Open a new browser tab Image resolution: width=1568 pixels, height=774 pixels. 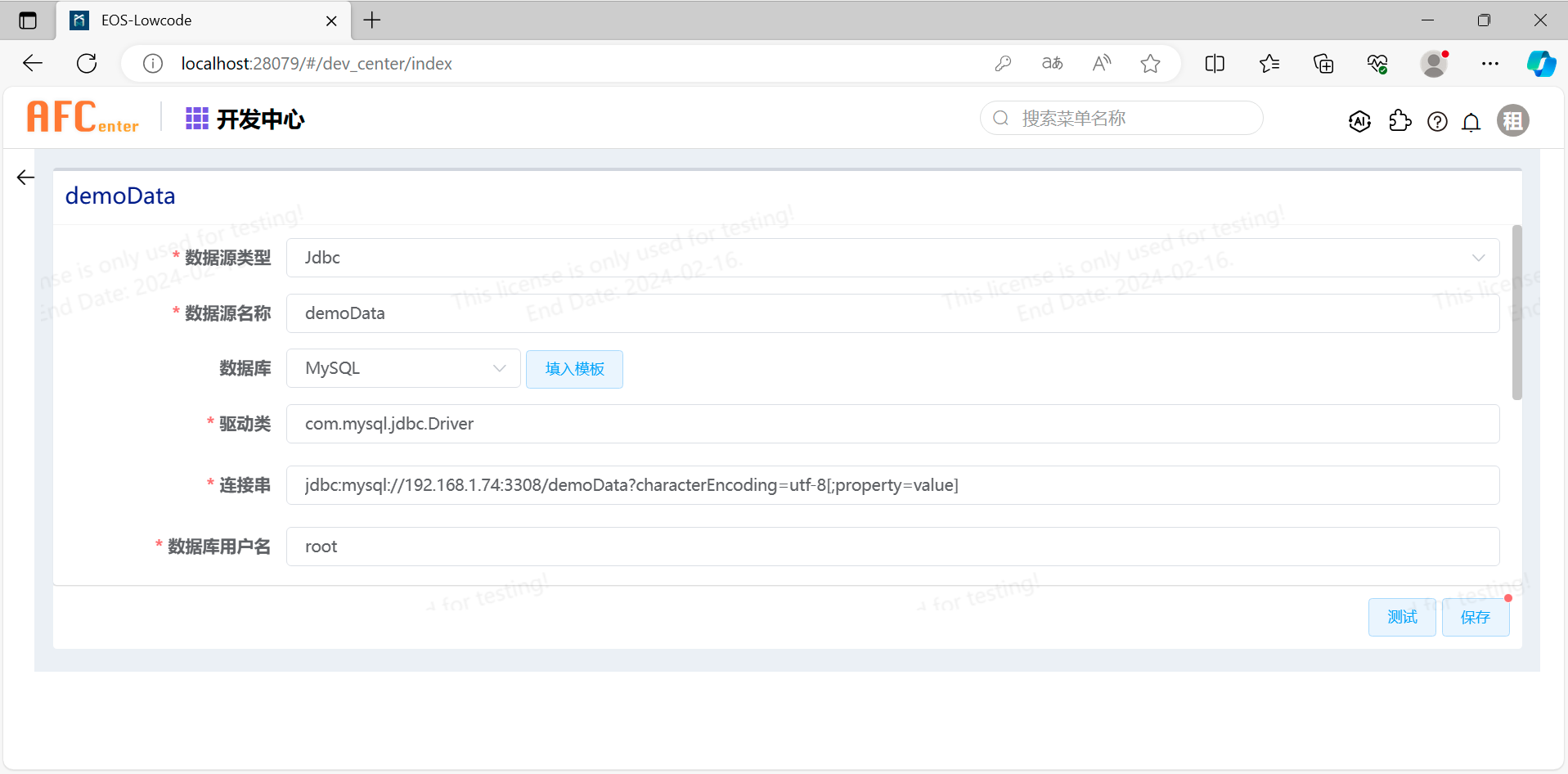click(372, 20)
